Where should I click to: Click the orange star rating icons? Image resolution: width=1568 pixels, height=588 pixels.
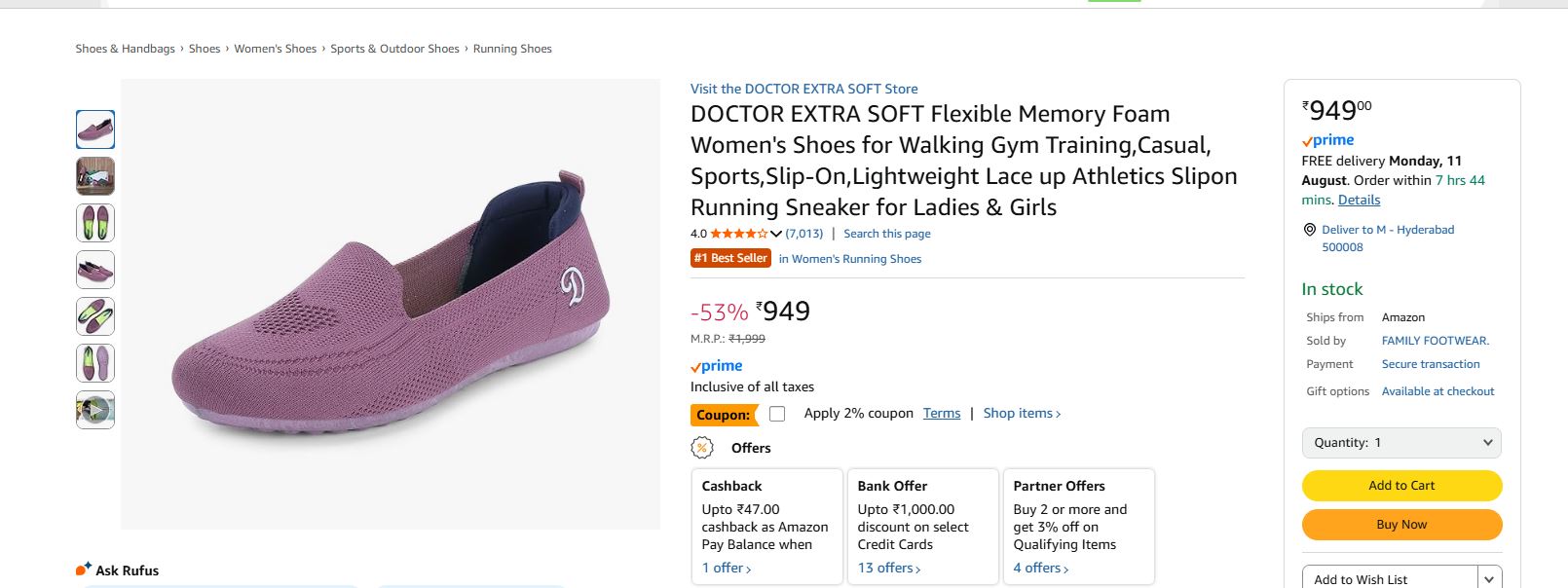point(735,234)
